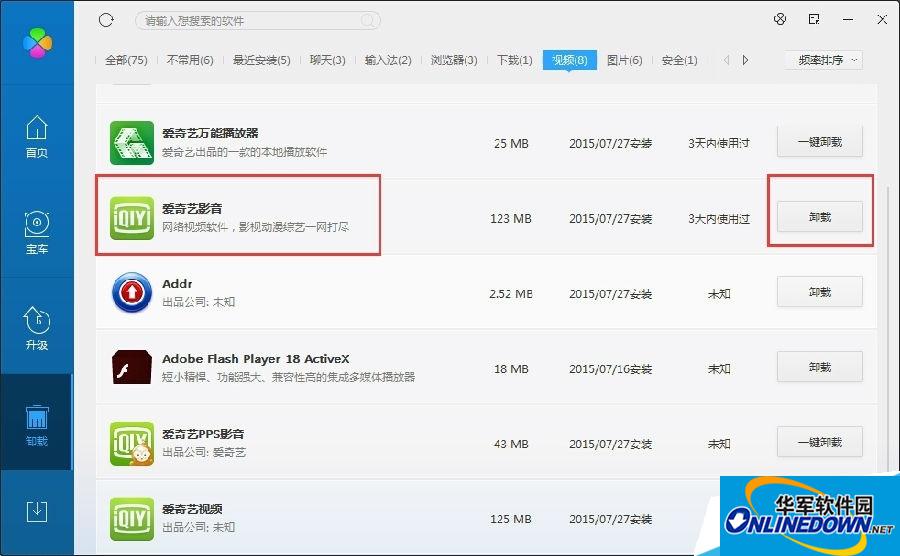Click the Addr red arrow app icon
Image resolution: width=900 pixels, height=556 pixels.
[x=131, y=293]
